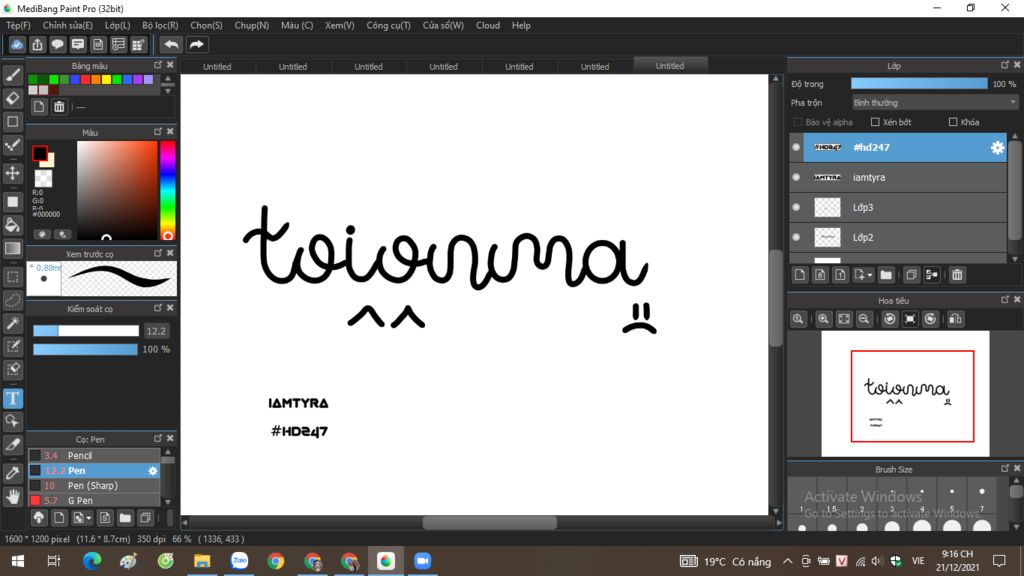Image resolution: width=1024 pixels, height=576 pixels.
Task: Open the Help menu
Action: [x=521, y=25]
